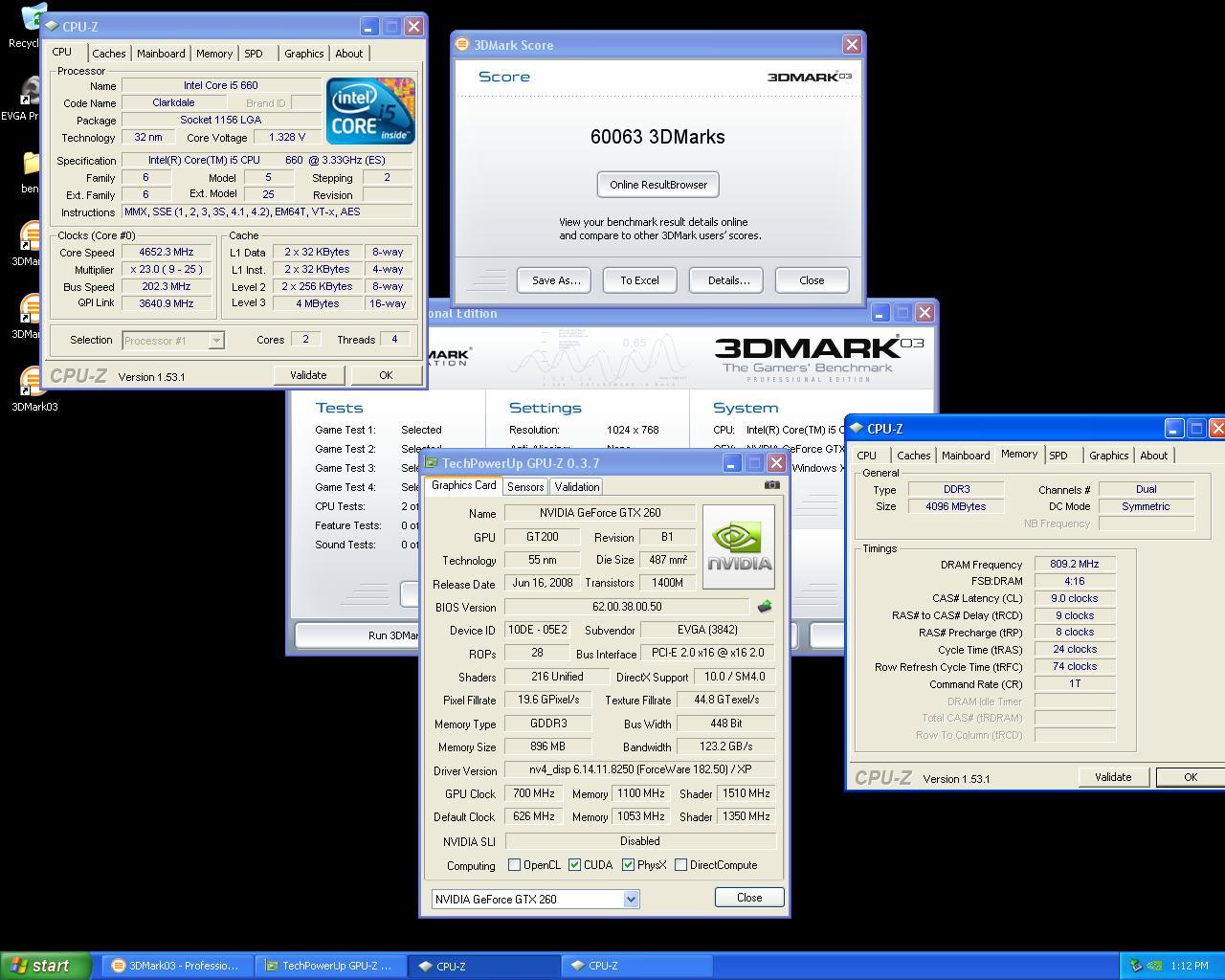Viewport: 1225px width, 980px height.
Task: Open the Processor #1 selection dropdown
Action: click(216, 340)
